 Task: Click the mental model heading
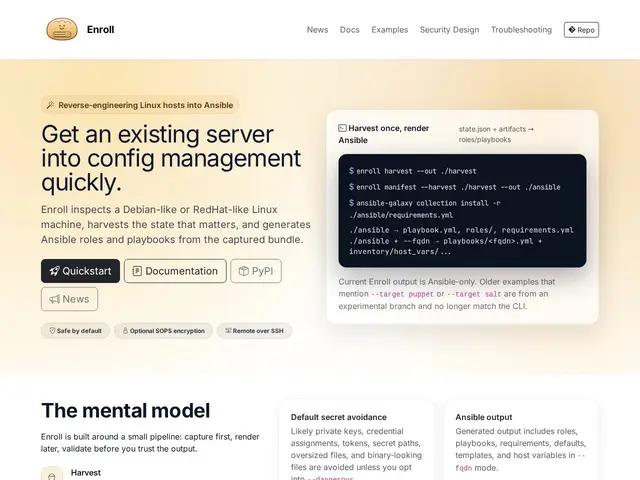click(x=126, y=411)
